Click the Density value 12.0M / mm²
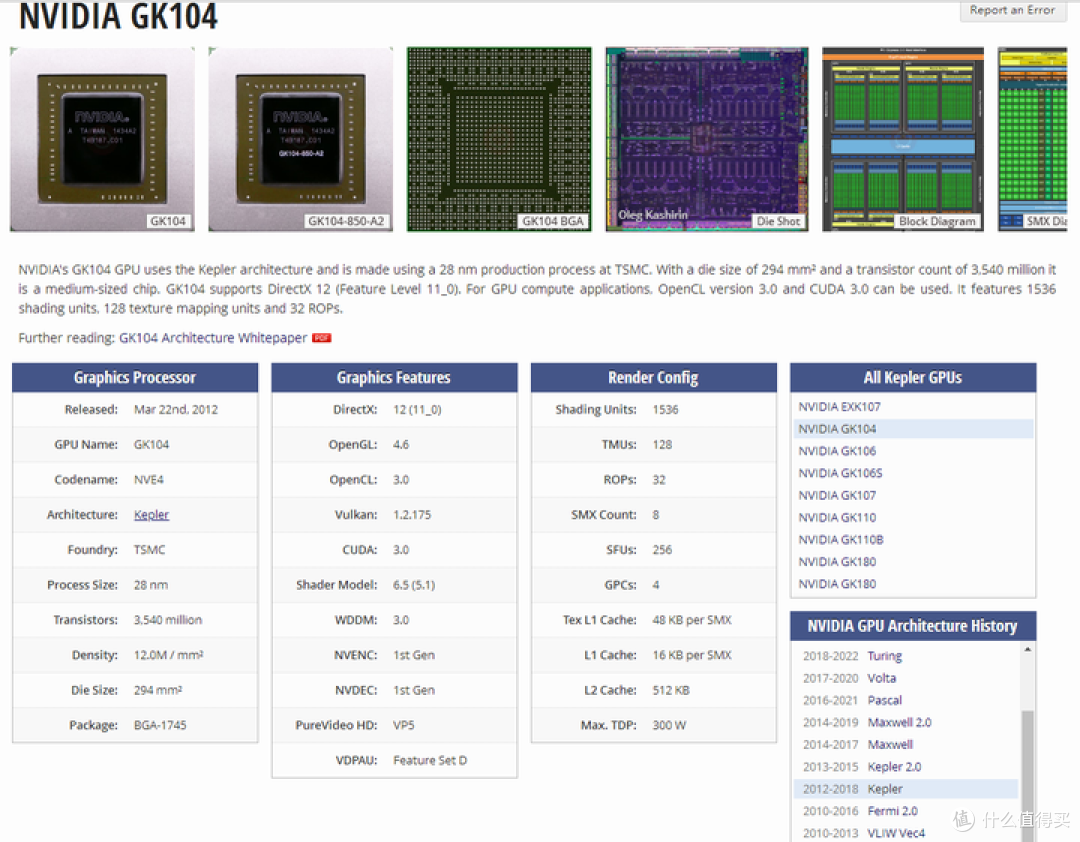This screenshot has height=842, width=1080. click(169, 655)
